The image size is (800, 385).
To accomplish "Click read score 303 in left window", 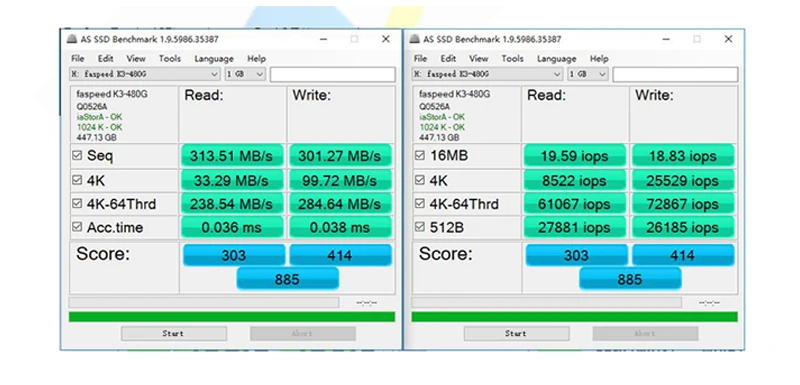I will coord(234,255).
